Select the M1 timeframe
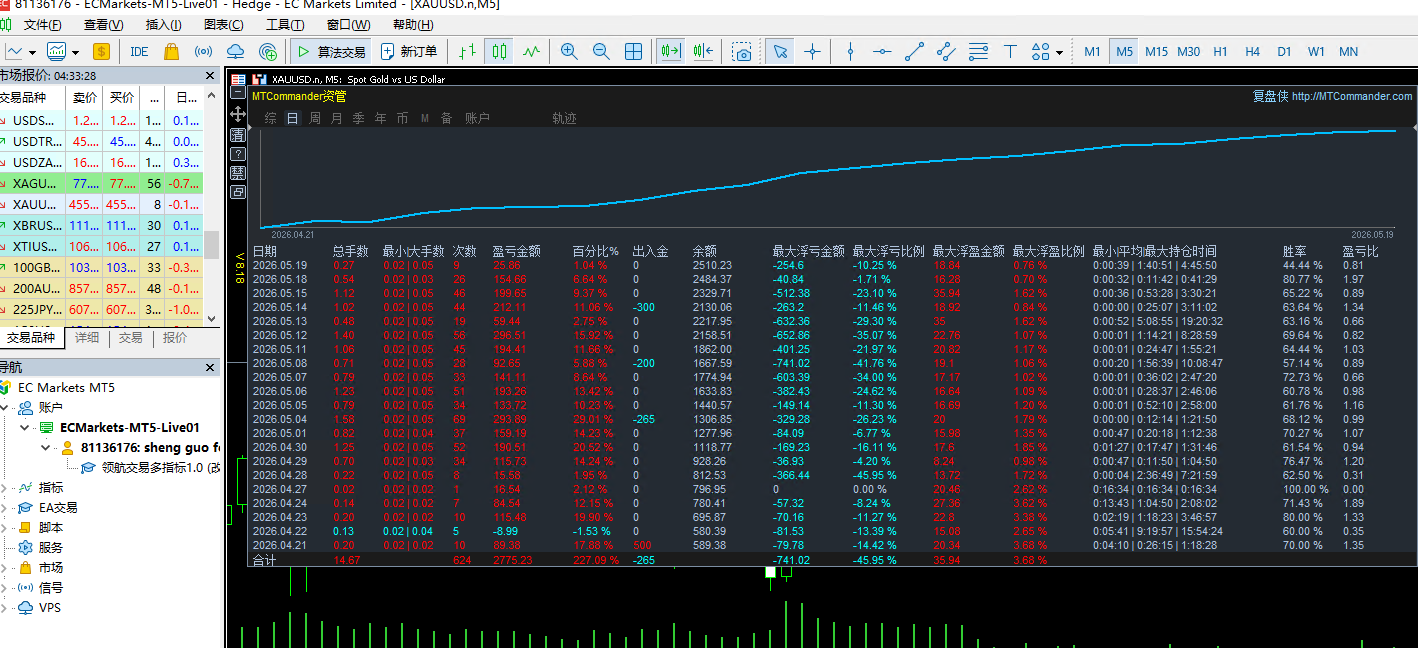 [1092, 51]
